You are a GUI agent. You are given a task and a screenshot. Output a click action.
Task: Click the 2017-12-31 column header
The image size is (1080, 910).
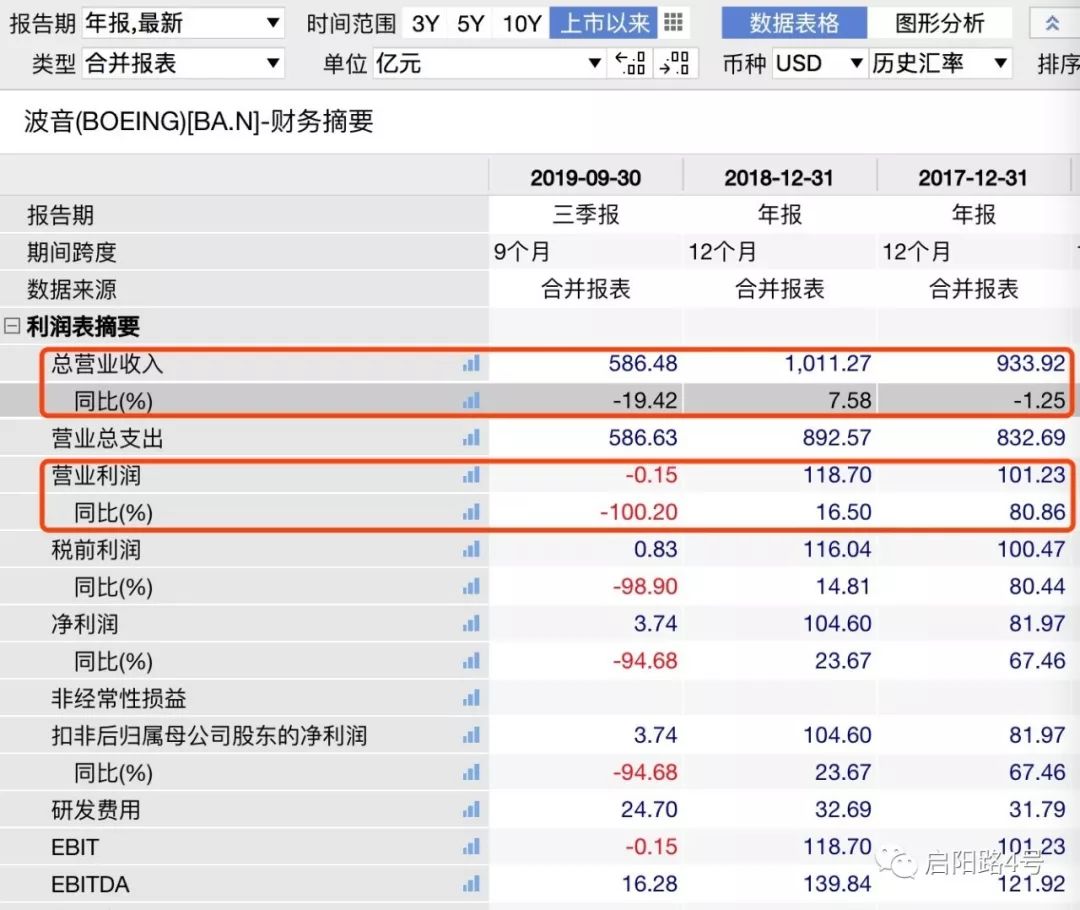tap(973, 178)
